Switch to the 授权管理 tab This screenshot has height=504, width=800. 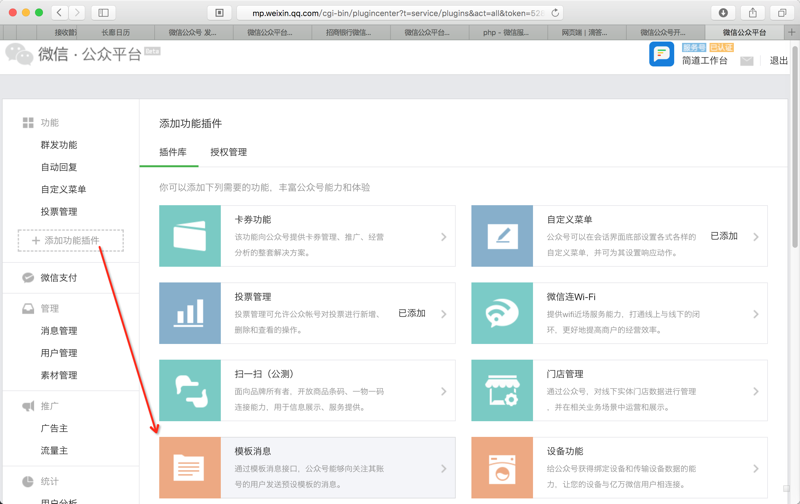click(x=229, y=152)
